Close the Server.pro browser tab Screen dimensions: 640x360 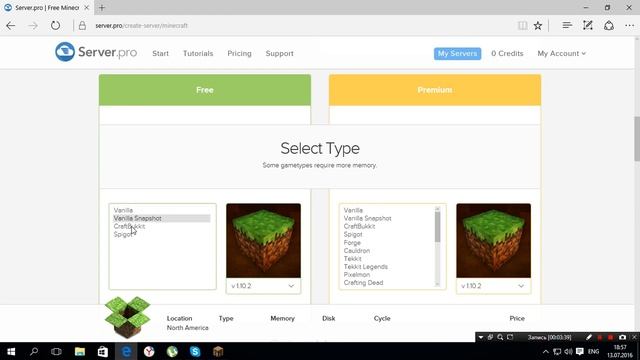click(x=87, y=7)
